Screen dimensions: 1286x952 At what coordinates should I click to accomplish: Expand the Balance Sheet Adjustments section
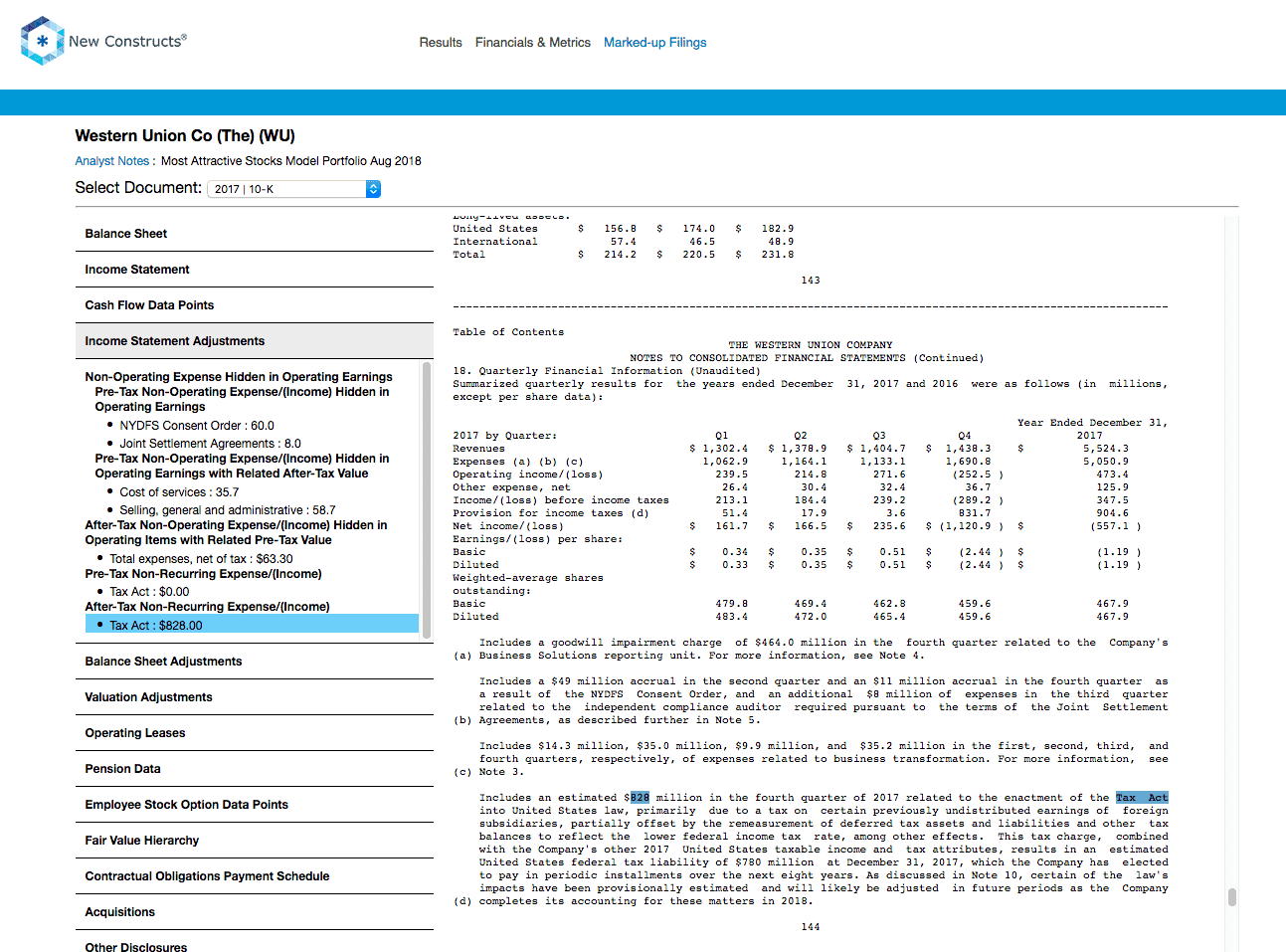[x=255, y=662]
